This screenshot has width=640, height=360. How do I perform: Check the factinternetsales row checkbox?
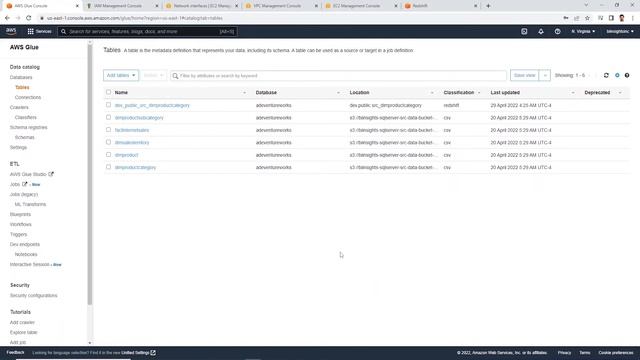[x=108, y=130]
